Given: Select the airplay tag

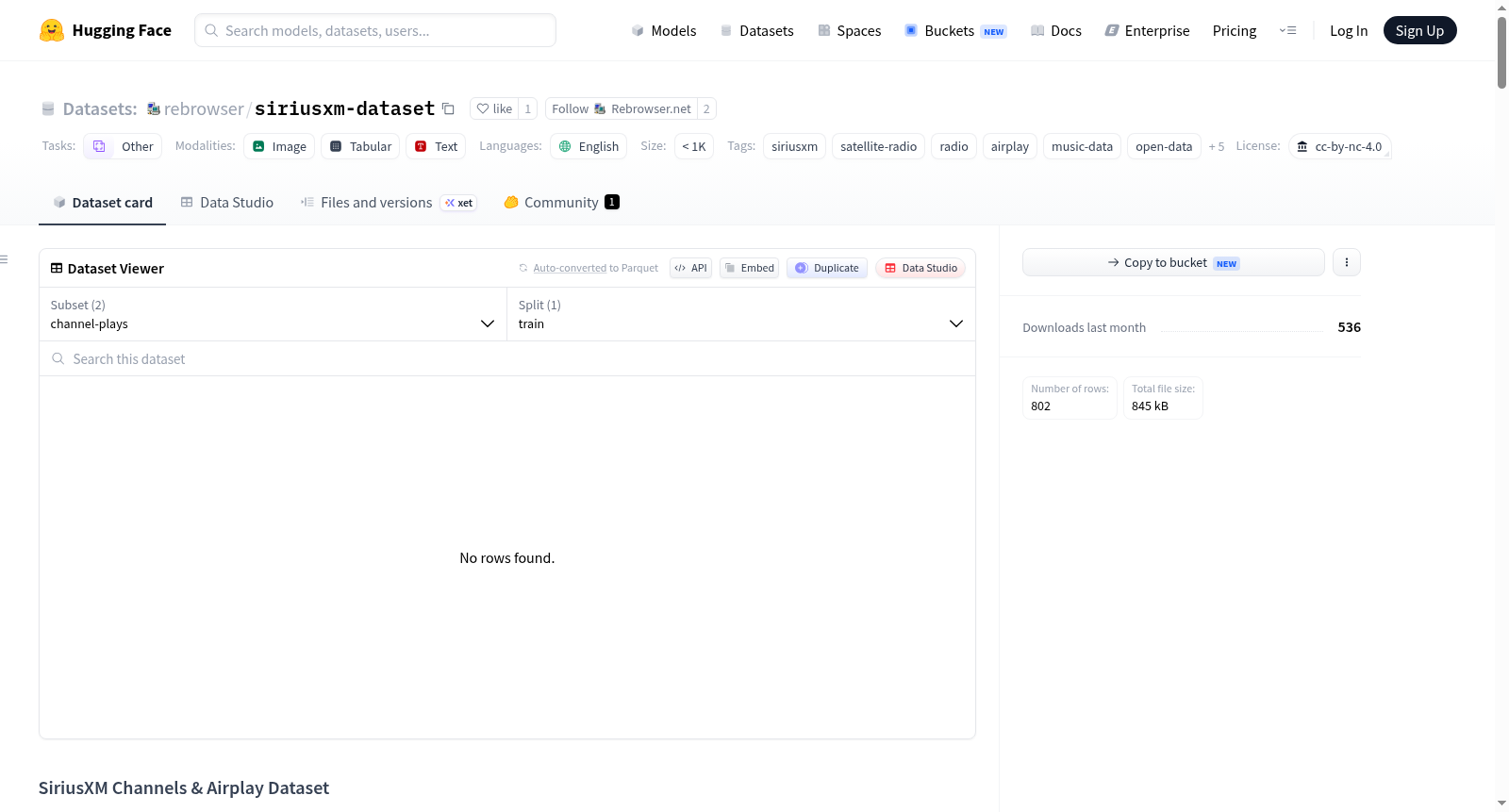Looking at the screenshot, I should pyautogui.click(x=1009, y=146).
